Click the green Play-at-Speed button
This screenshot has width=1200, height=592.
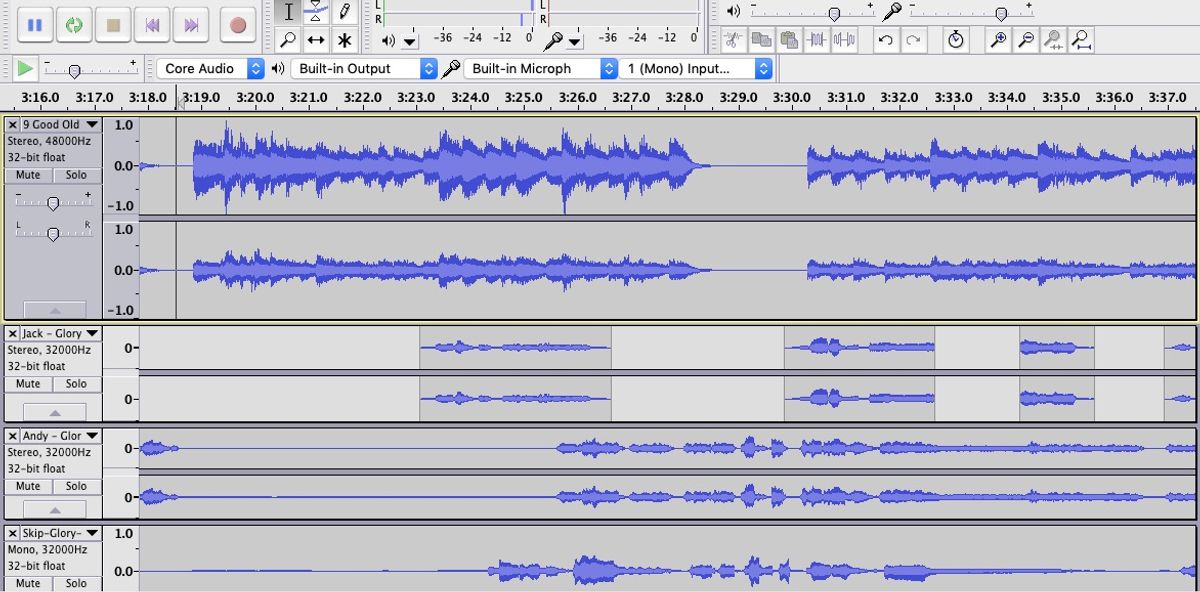point(25,69)
